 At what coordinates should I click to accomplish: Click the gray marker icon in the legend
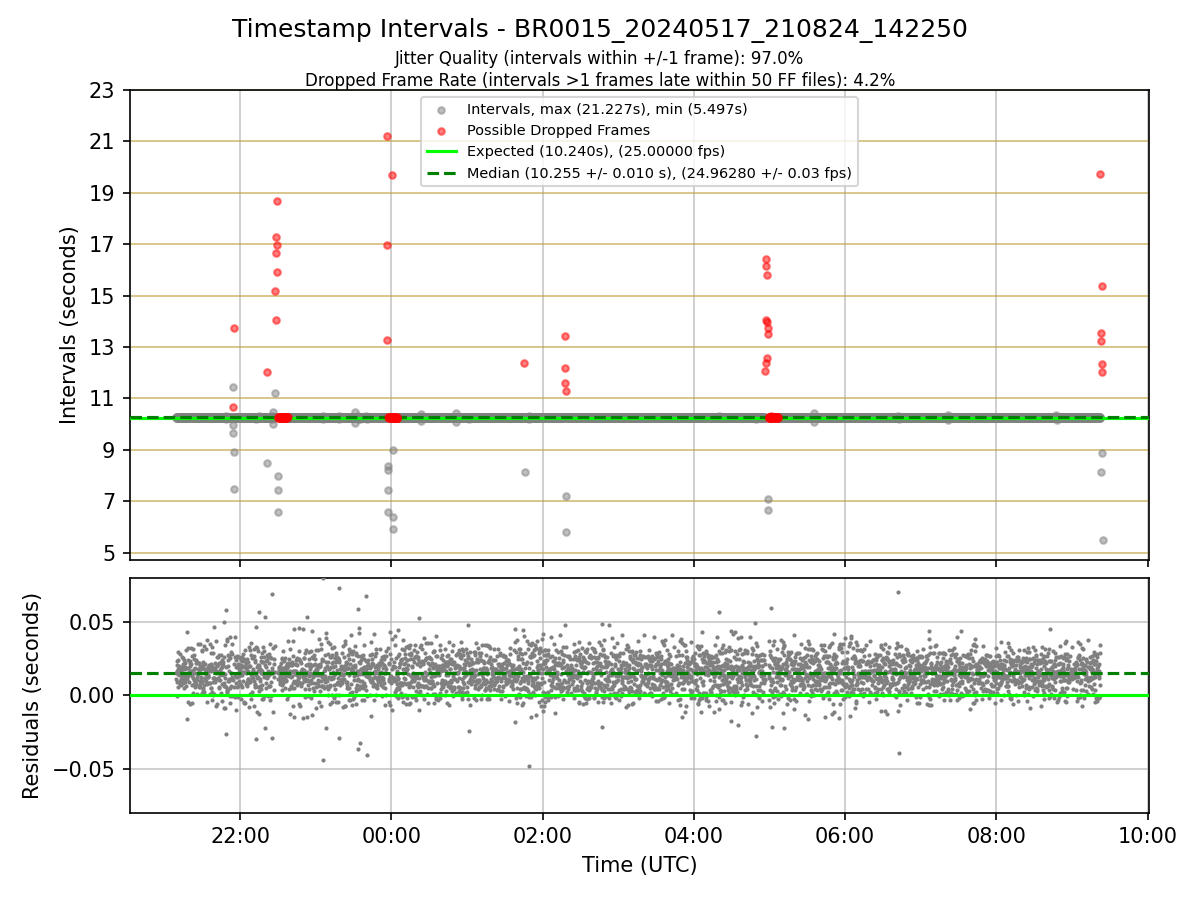pos(441,110)
